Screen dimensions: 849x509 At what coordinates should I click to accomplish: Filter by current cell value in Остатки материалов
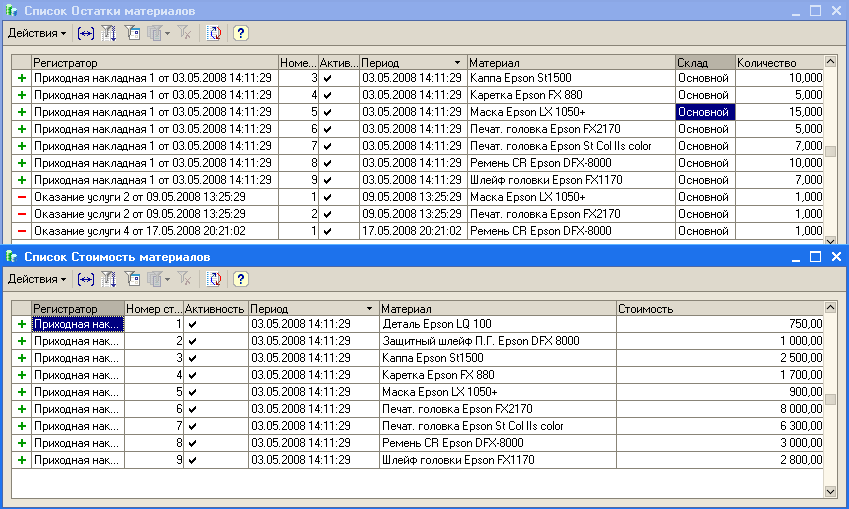click(132, 34)
